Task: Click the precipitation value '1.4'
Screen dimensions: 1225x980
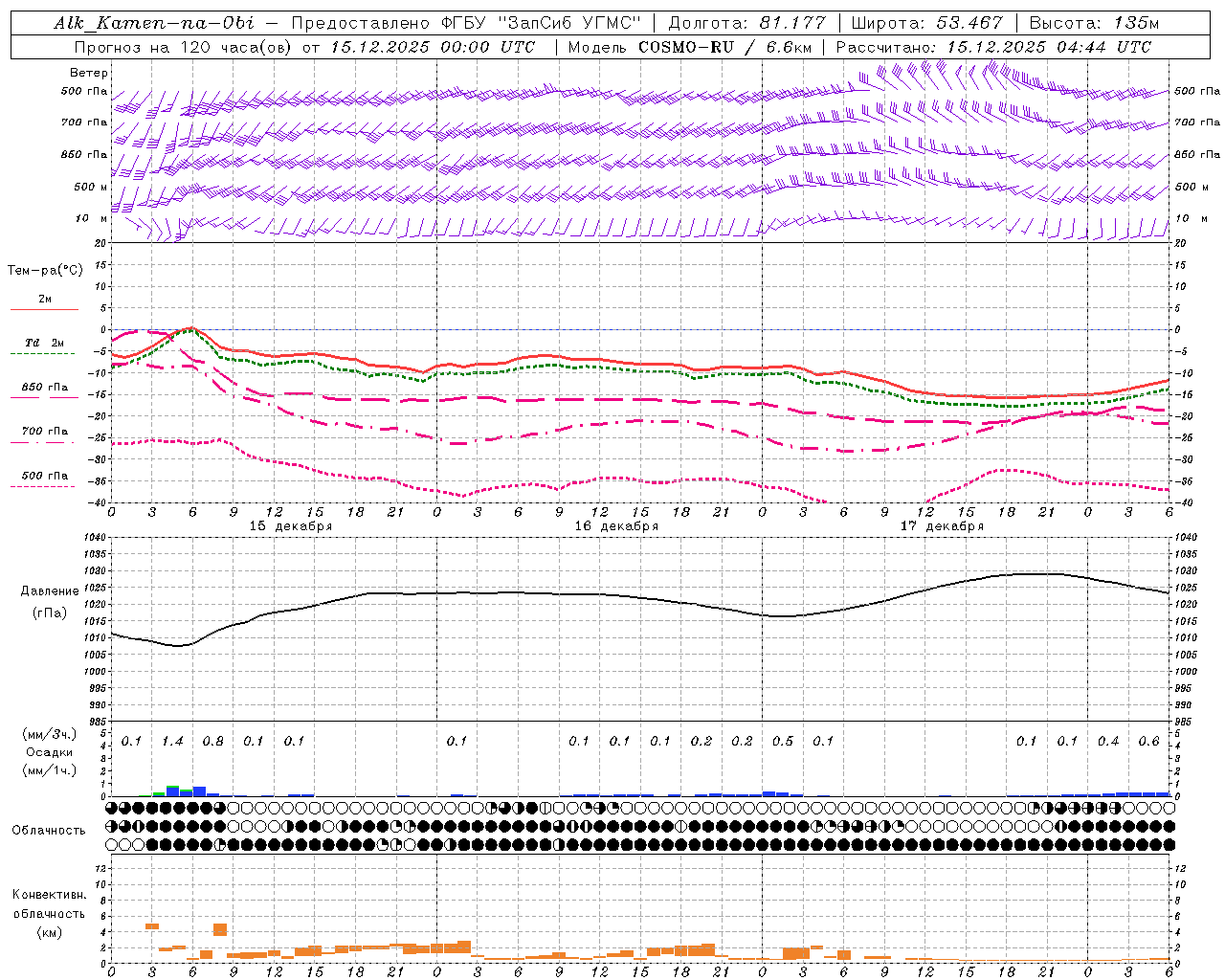Action: pos(172,742)
